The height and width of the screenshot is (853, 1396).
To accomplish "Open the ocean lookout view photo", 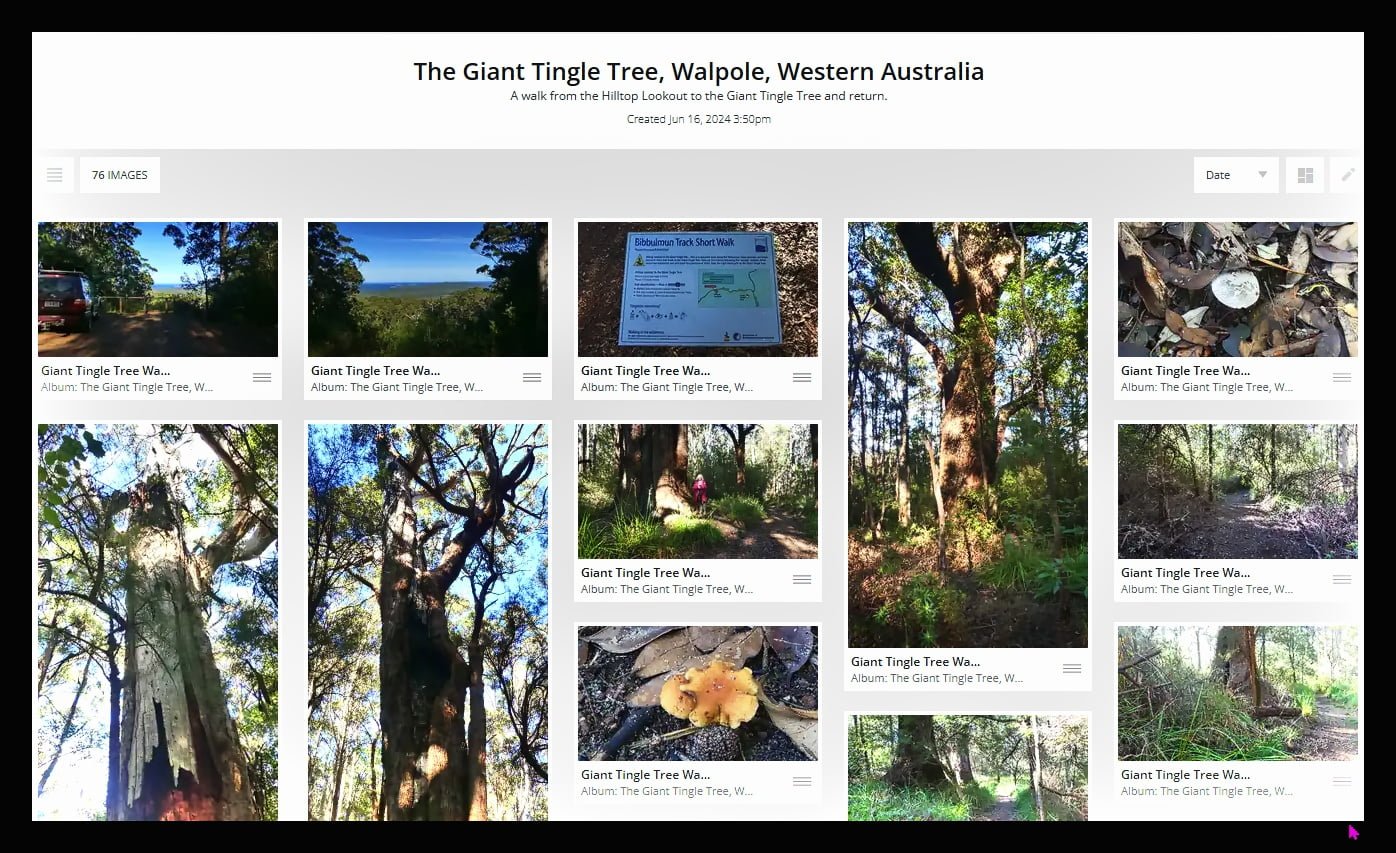I will pos(428,289).
